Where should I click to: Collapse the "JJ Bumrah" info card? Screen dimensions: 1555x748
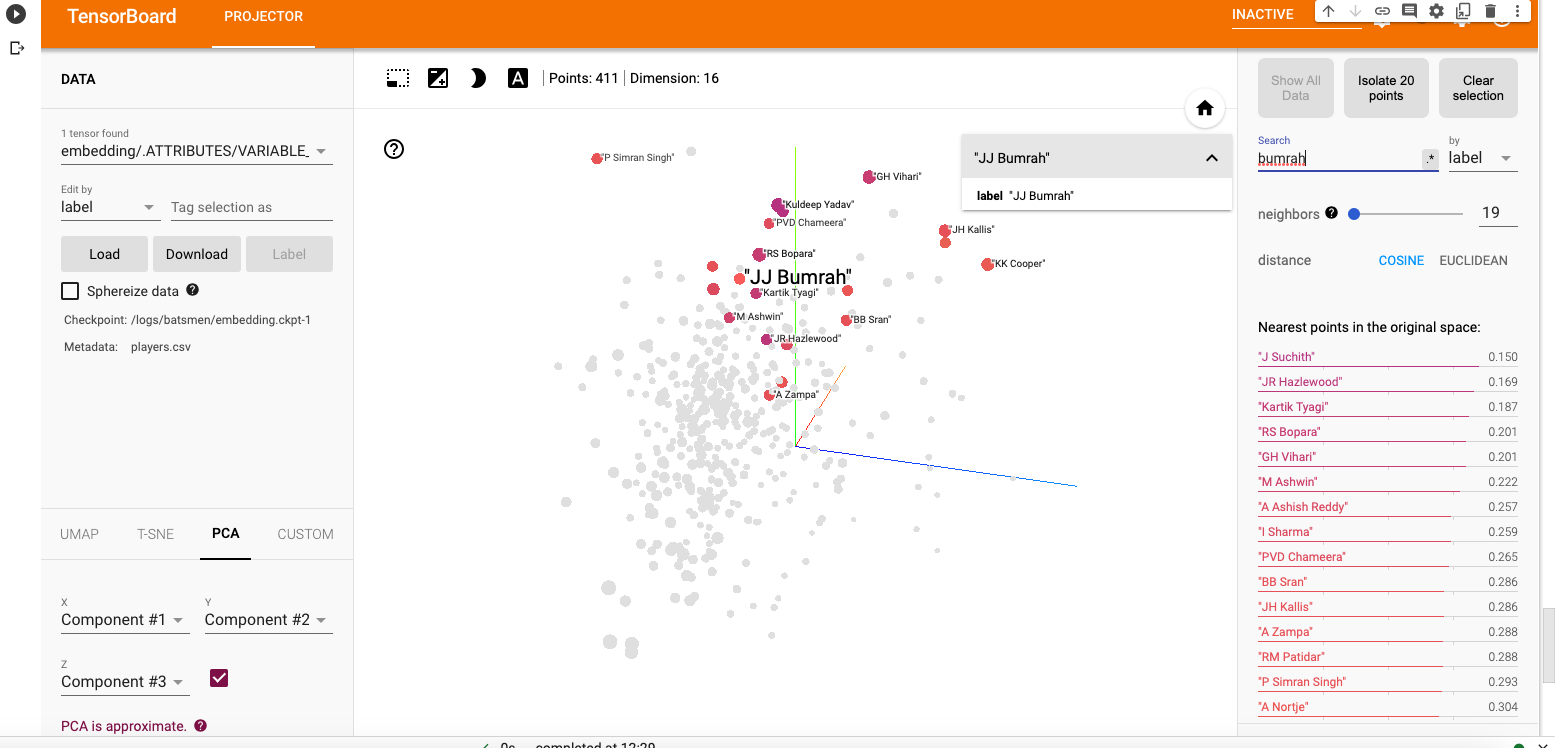(1211, 158)
